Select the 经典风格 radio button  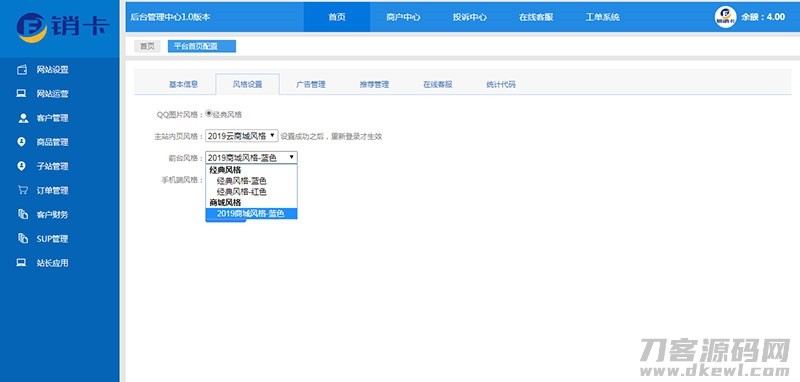coord(209,114)
